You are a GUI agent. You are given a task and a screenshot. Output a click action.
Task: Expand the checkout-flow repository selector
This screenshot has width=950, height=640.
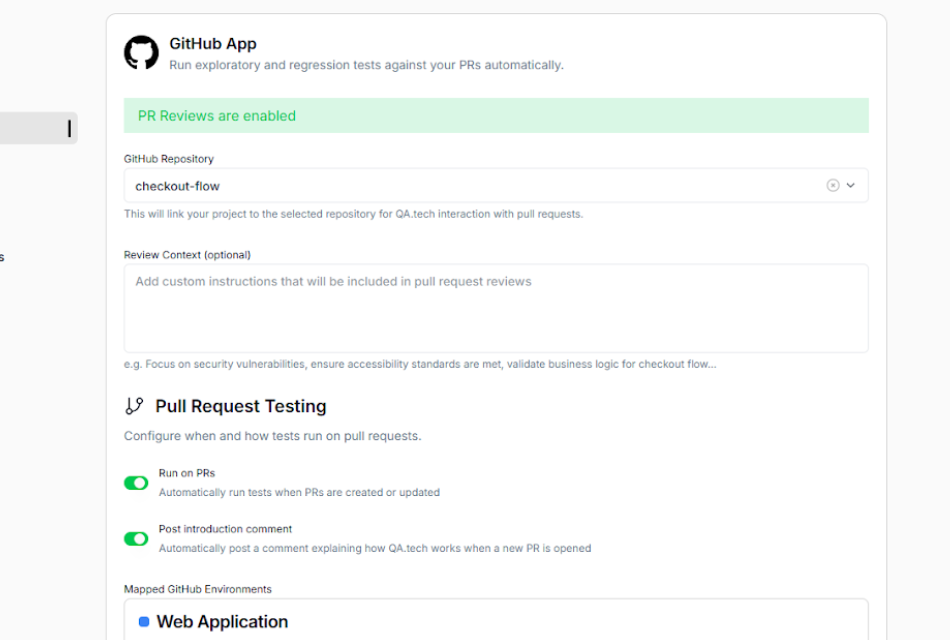[400, 185]
